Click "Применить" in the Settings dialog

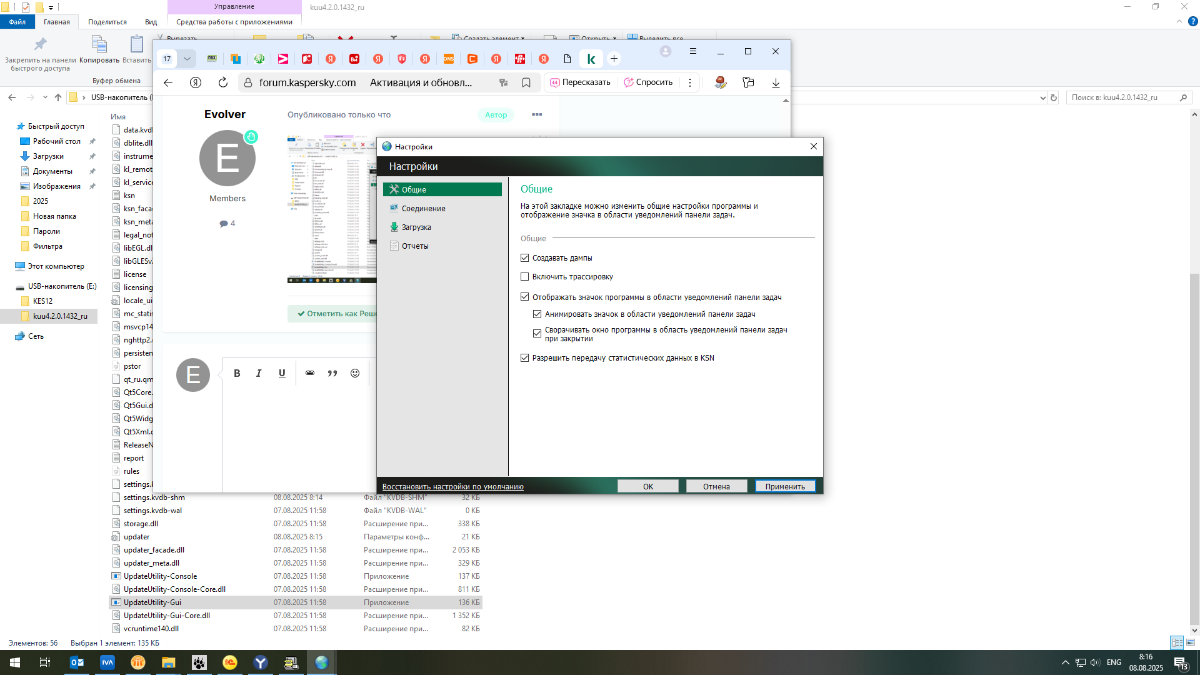[x=785, y=486]
